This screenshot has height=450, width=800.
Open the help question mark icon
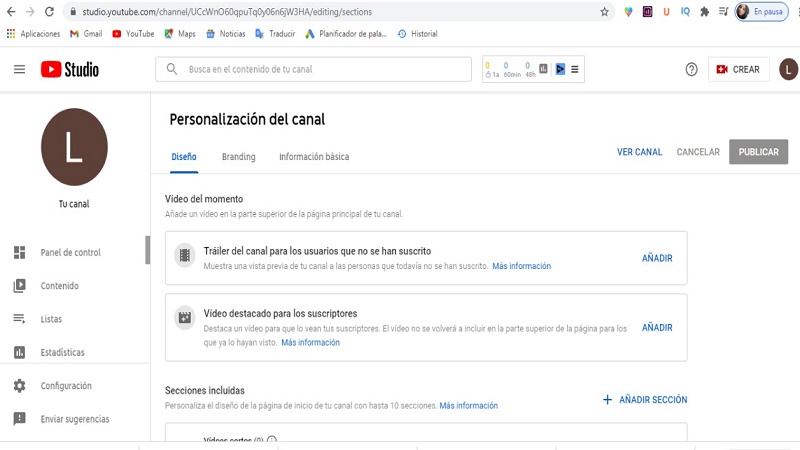coord(691,69)
